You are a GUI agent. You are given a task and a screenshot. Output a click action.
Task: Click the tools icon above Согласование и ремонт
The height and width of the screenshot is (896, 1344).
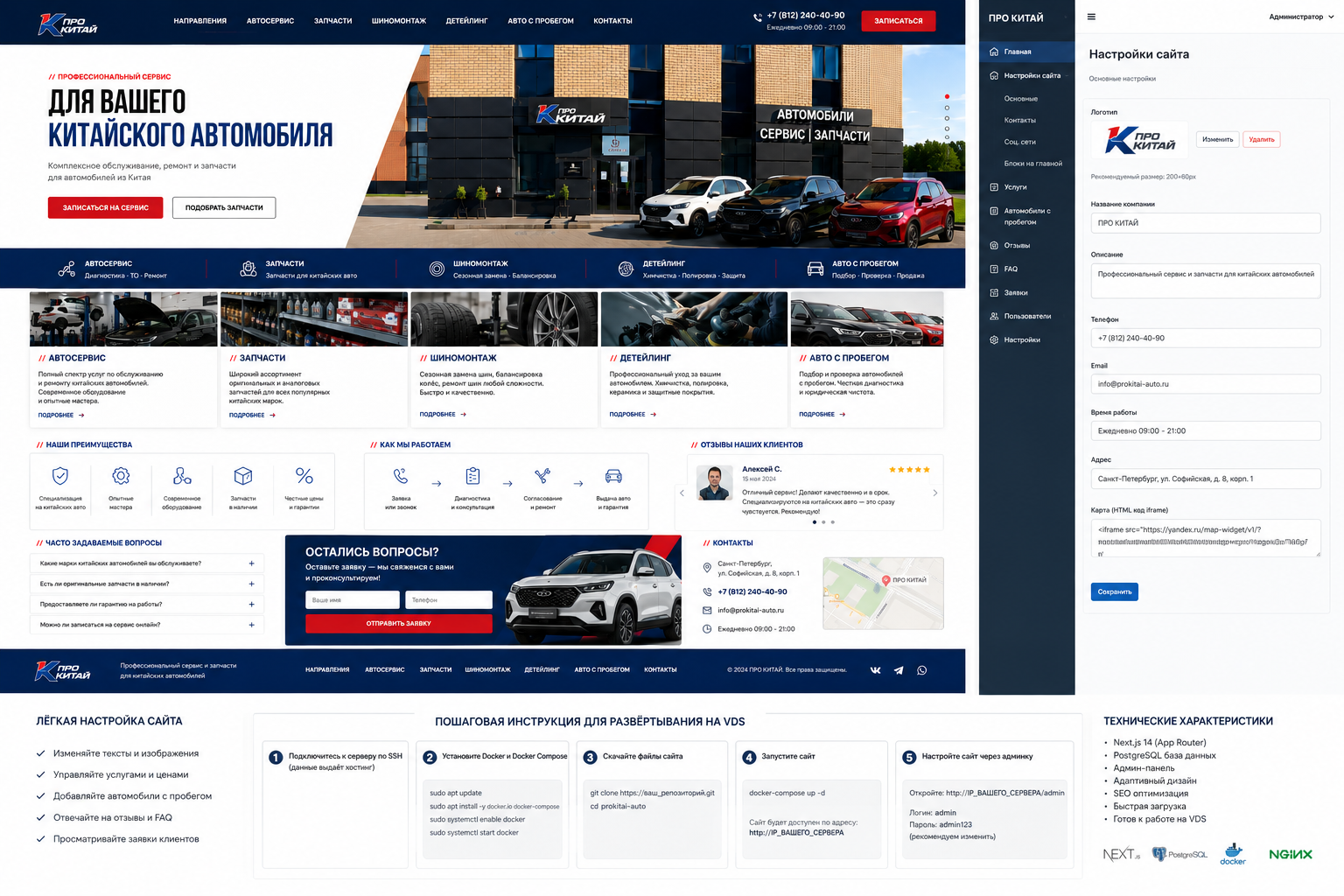point(542,476)
